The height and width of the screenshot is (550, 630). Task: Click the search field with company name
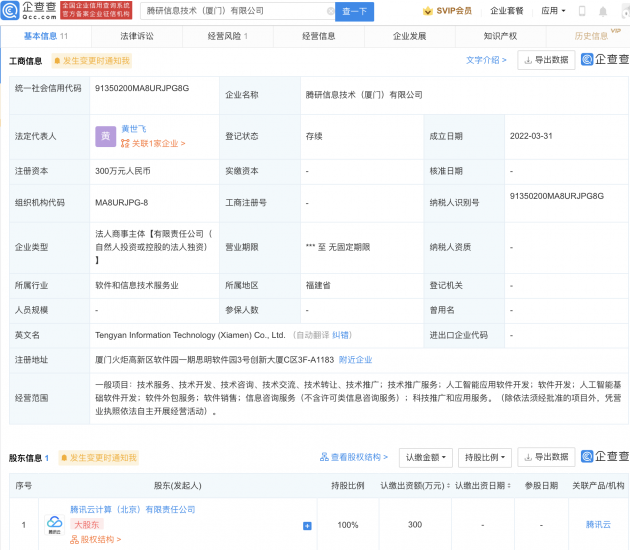click(x=237, y=11)
